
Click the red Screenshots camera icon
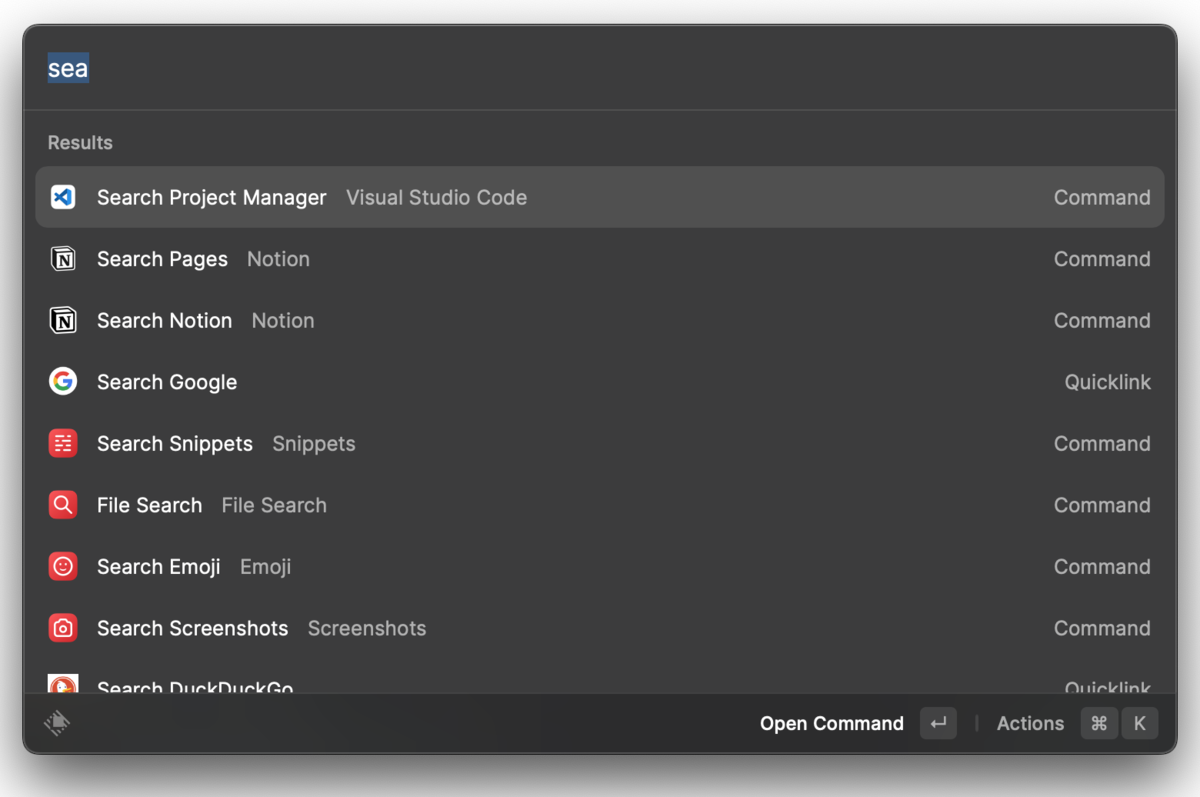tap(63, 628)
